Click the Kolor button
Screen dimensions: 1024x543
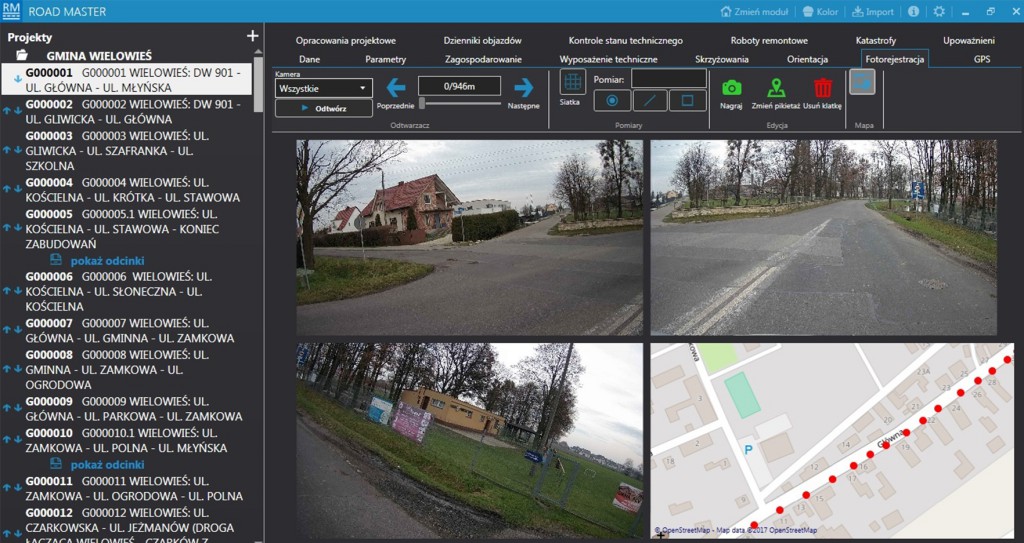820,12
